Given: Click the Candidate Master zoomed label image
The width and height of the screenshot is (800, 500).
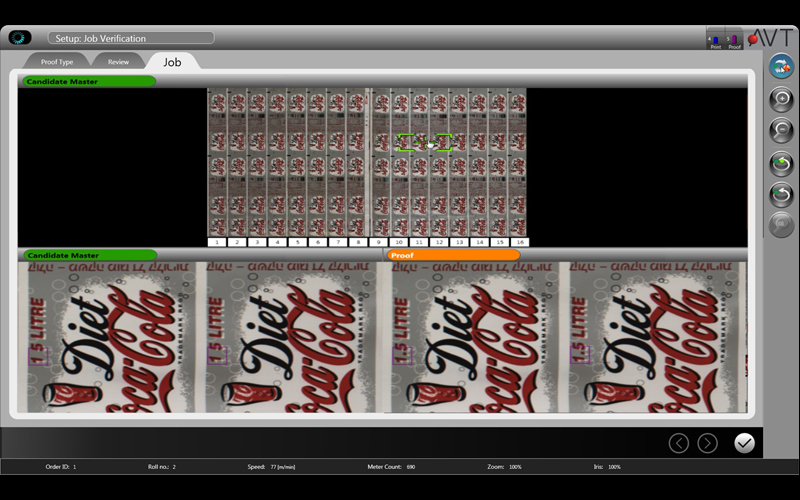Looking at the screenshot, I should [x=199, y=337].
